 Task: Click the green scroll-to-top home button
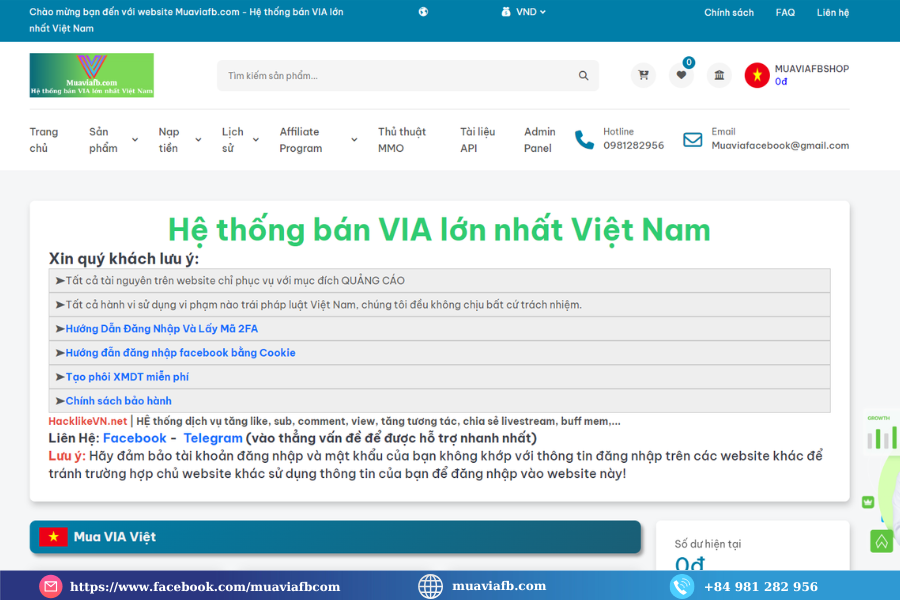[x=882, y=541]
